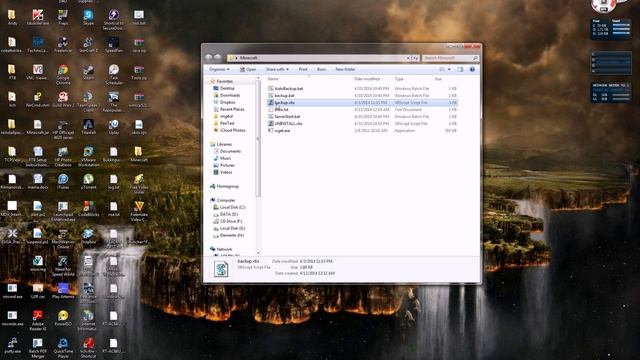This screenshot has width=640, height=360.
Task: Open the change-view options dropdown arrow
Action: 449,69
